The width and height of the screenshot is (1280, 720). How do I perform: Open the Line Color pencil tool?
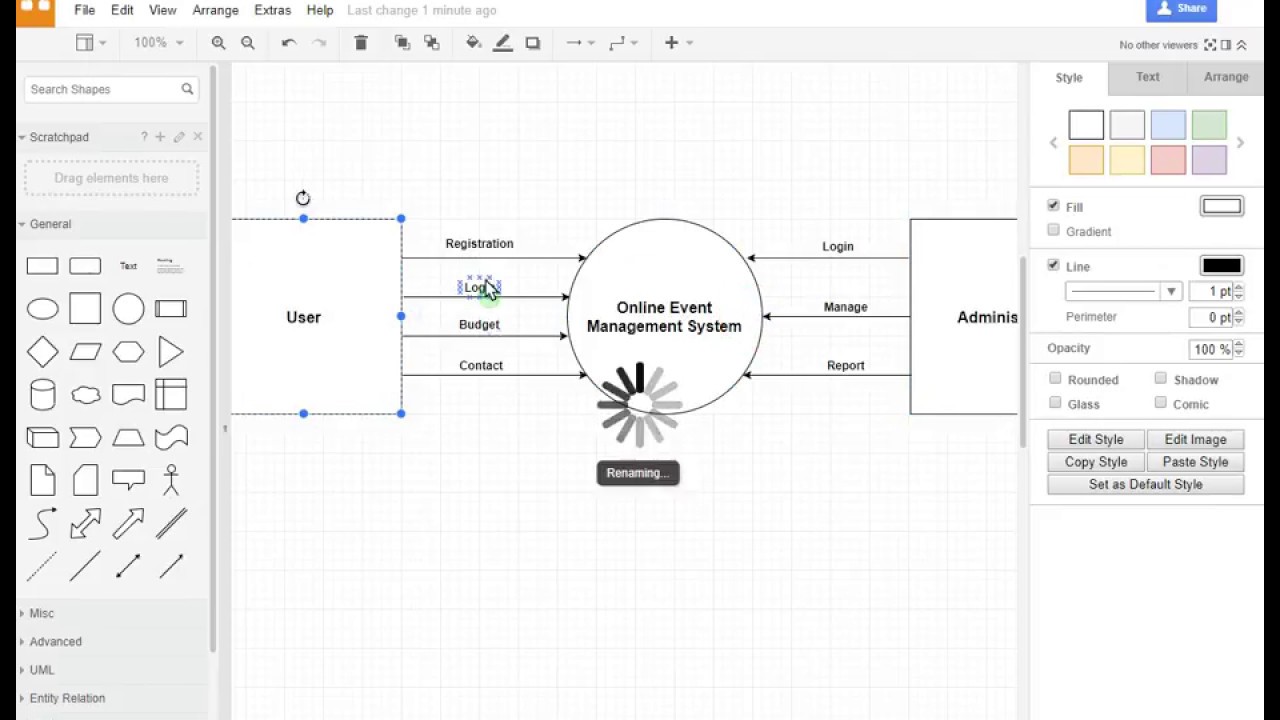click(x=503, y=42)
